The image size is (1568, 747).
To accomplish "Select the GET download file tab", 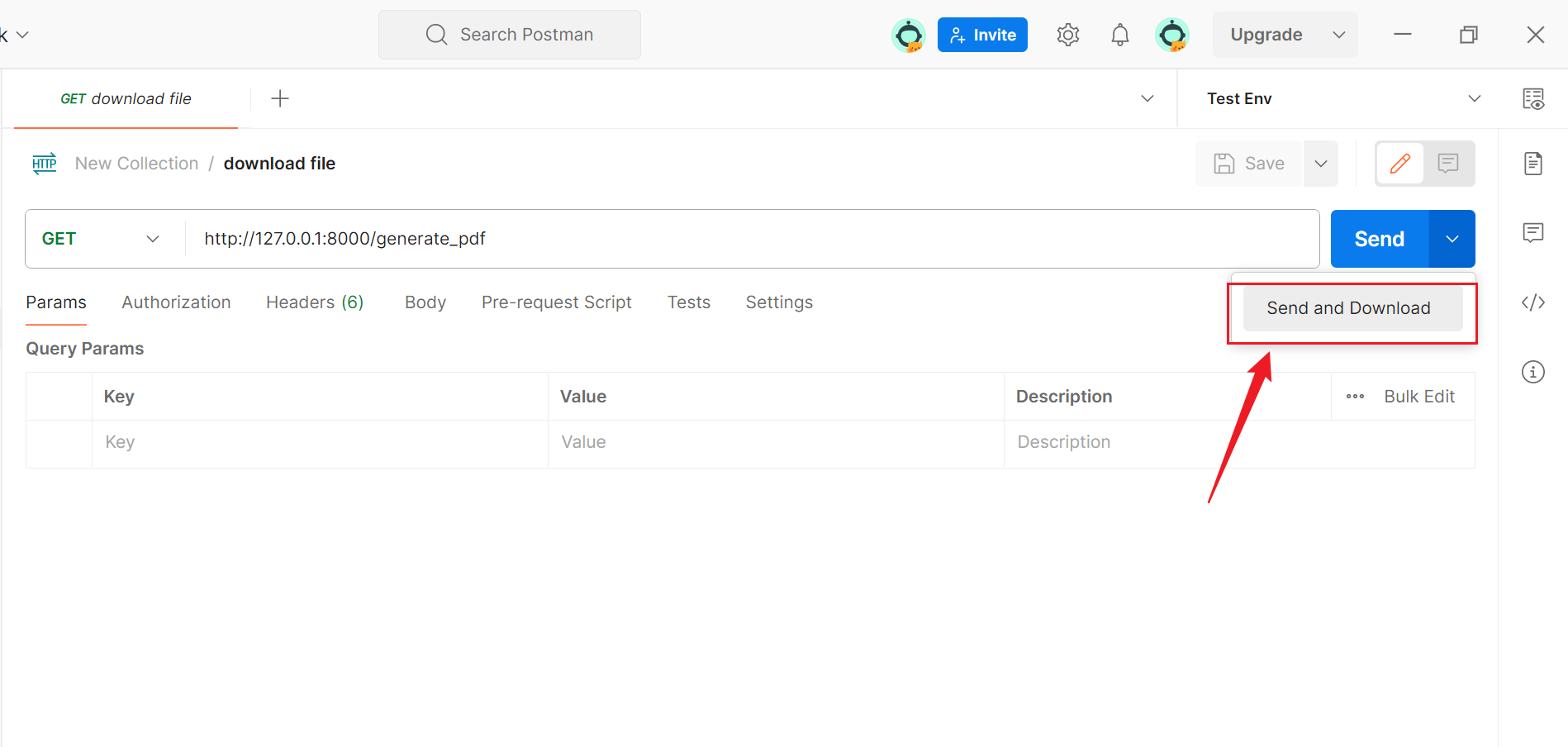I will (x=126, y=98).
